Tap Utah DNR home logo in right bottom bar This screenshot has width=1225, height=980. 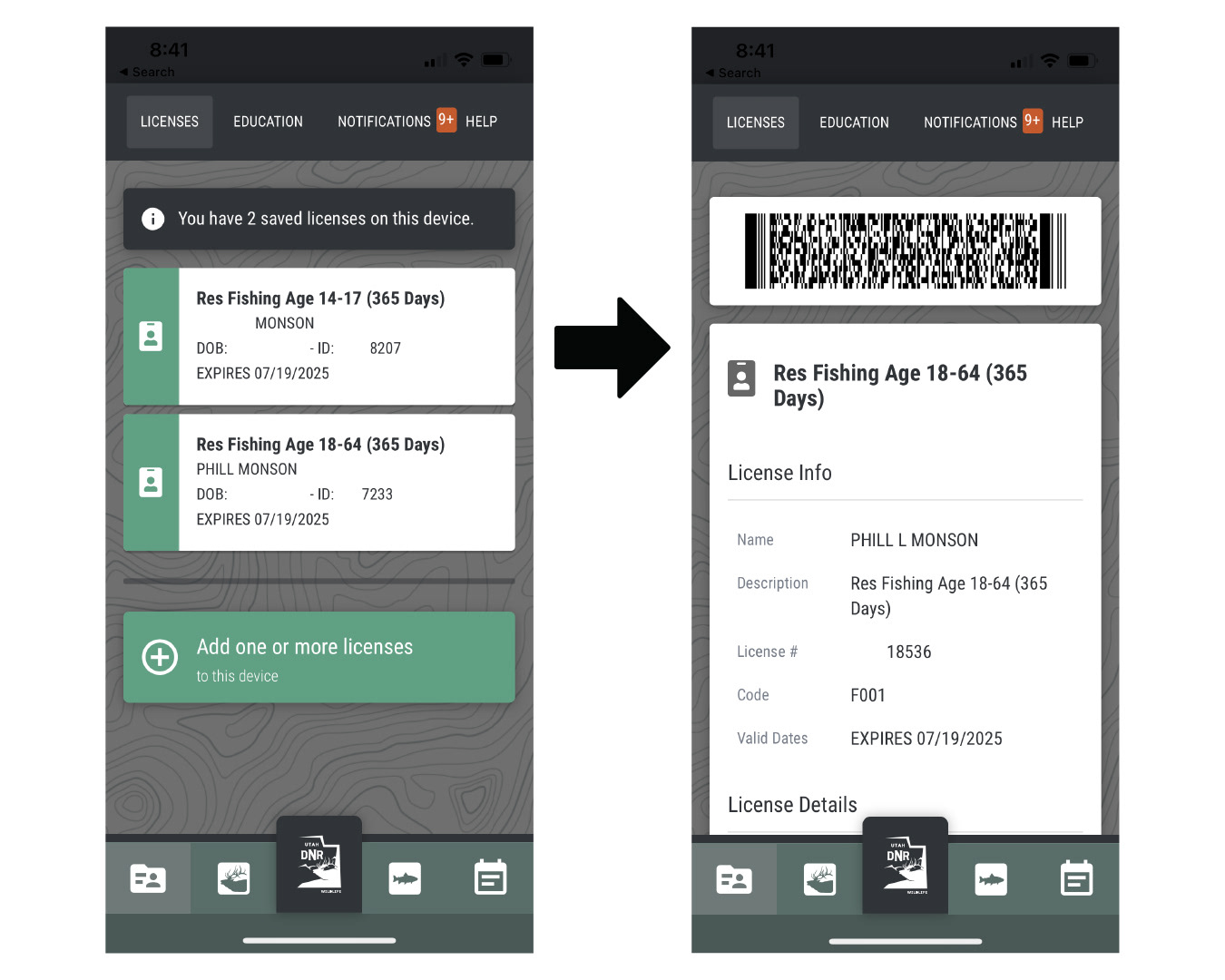click(x=906, y=866)
